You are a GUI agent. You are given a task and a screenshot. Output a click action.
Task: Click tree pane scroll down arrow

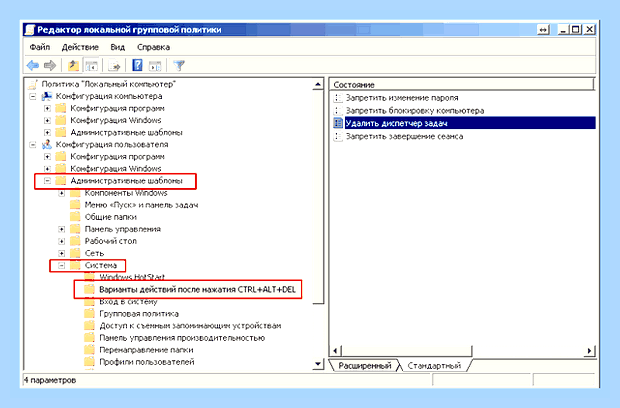click(x=318, y=364)
